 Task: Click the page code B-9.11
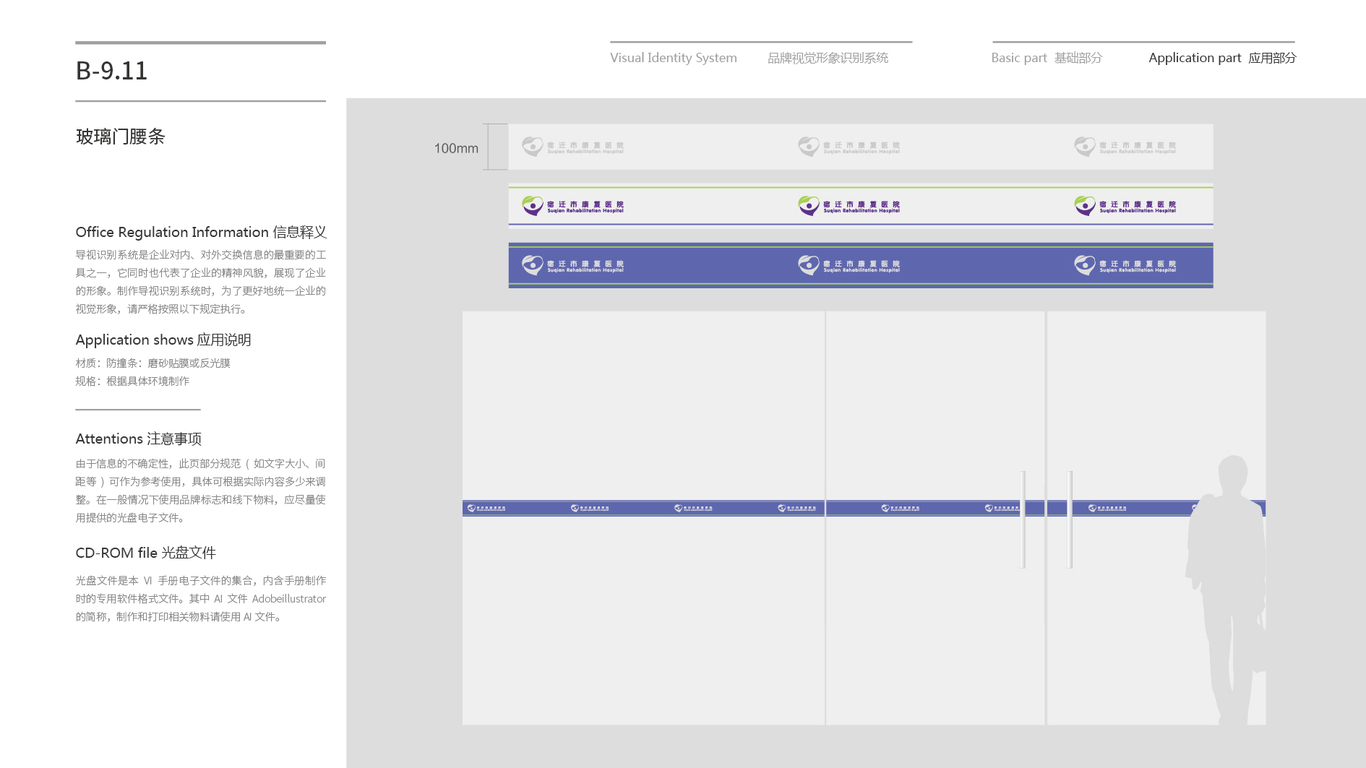(x=111, y=71)
